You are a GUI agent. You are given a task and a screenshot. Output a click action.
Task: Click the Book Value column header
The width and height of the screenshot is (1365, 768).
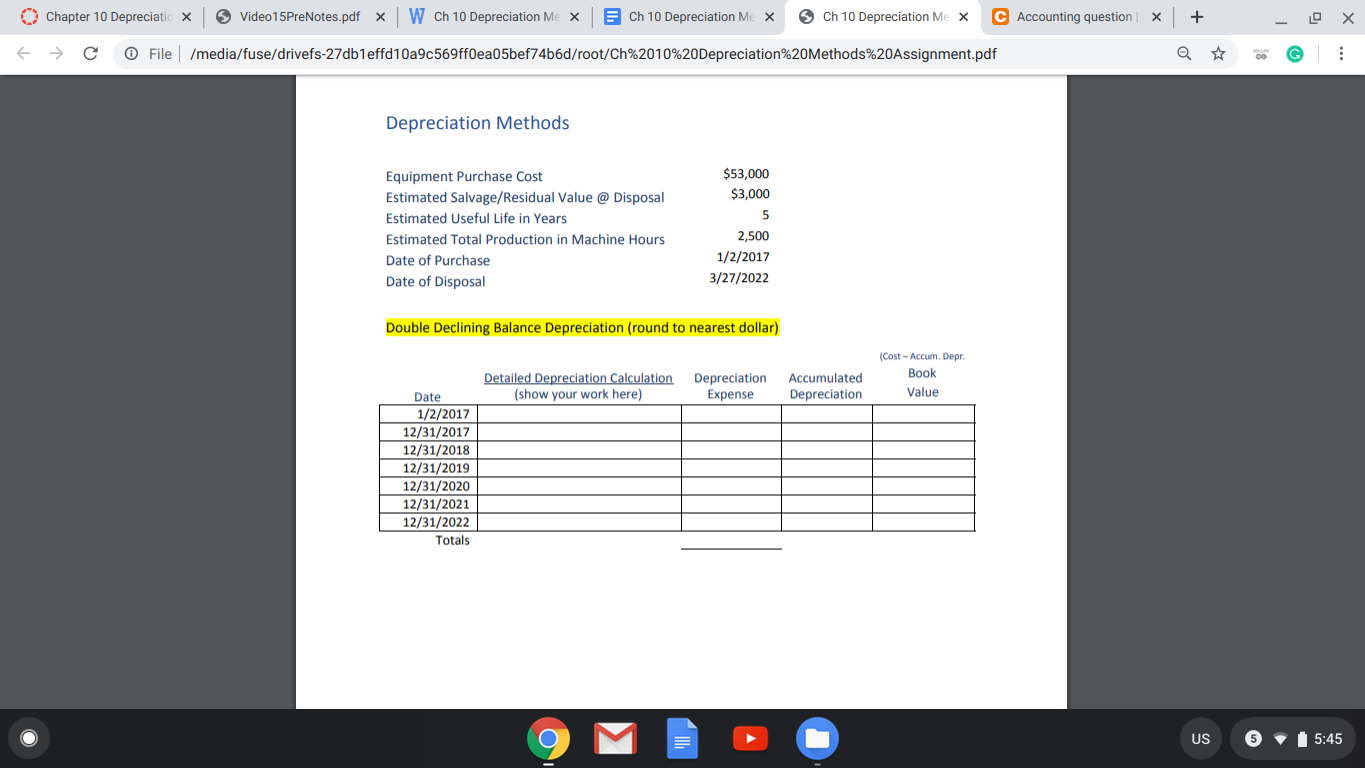922,382
